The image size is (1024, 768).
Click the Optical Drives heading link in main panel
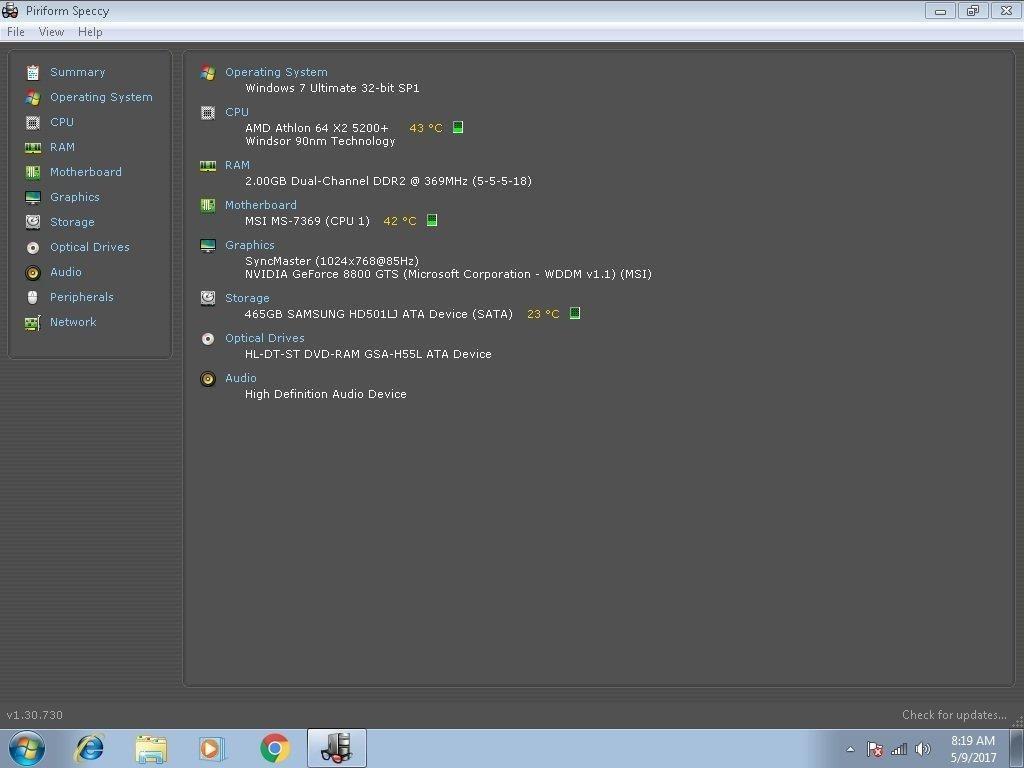coord(264,338)
